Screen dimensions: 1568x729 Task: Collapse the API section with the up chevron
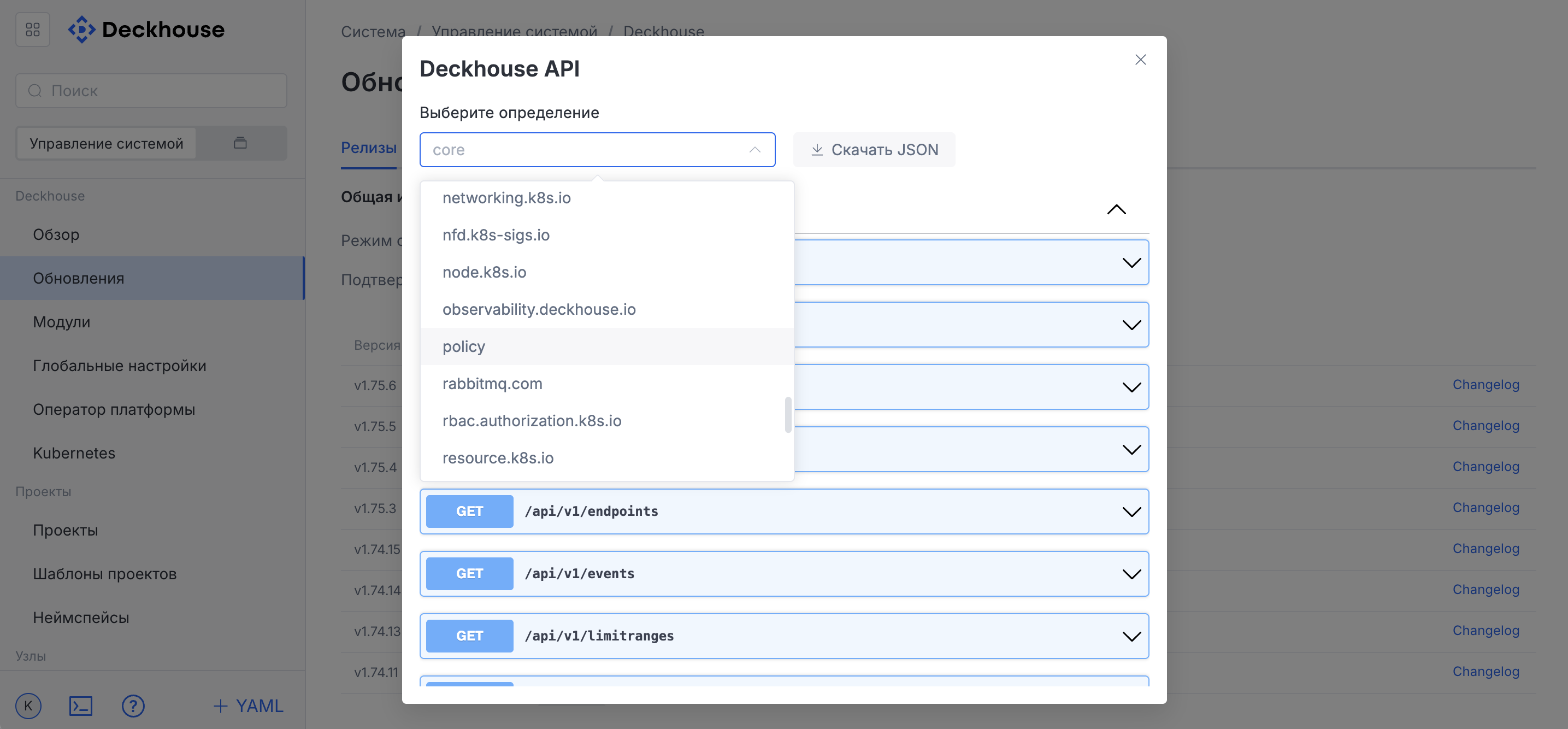(1116, 209)
